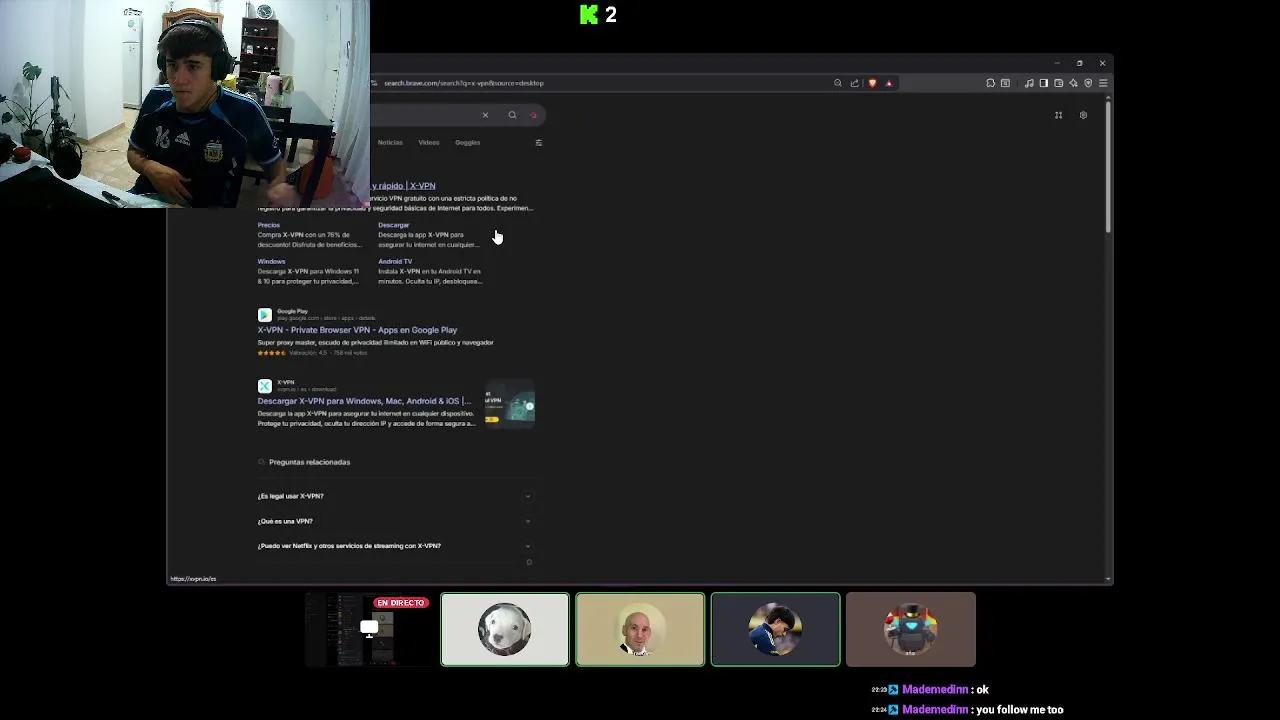Select the blue jersey avatar participant tile

click(775, 629)
